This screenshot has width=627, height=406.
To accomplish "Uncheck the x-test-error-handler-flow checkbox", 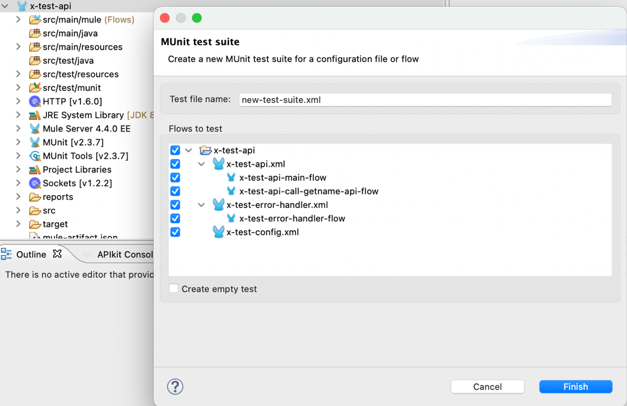I will click(175, 218).
